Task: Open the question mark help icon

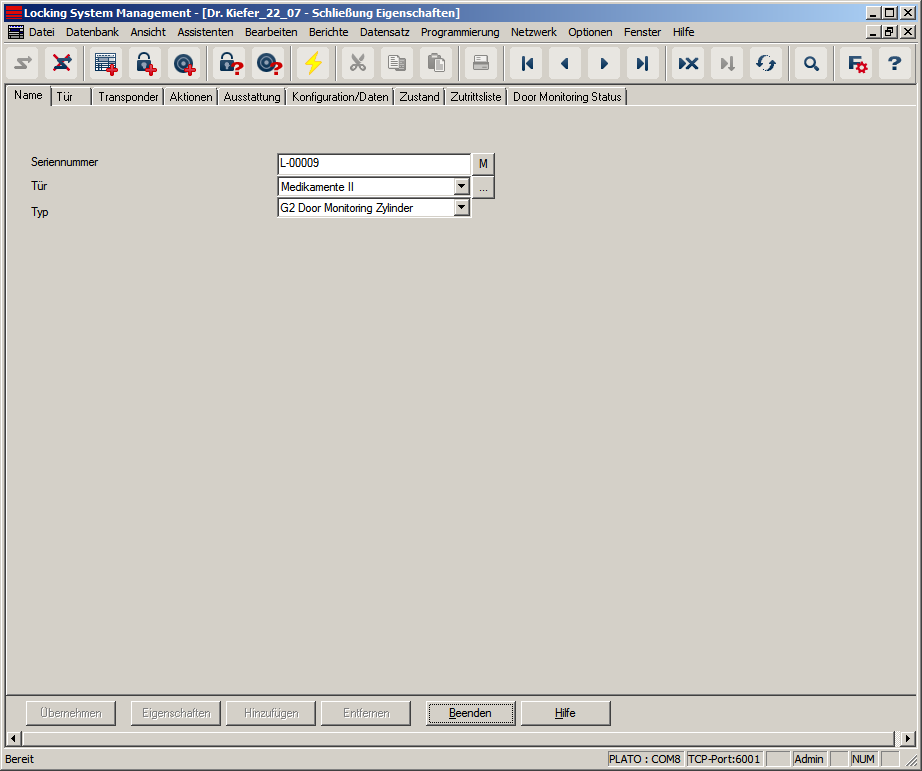Action: point(895,64)
